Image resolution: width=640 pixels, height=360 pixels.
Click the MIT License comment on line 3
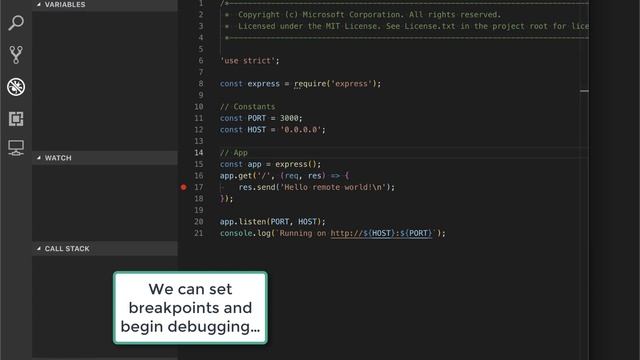point(413,26)
